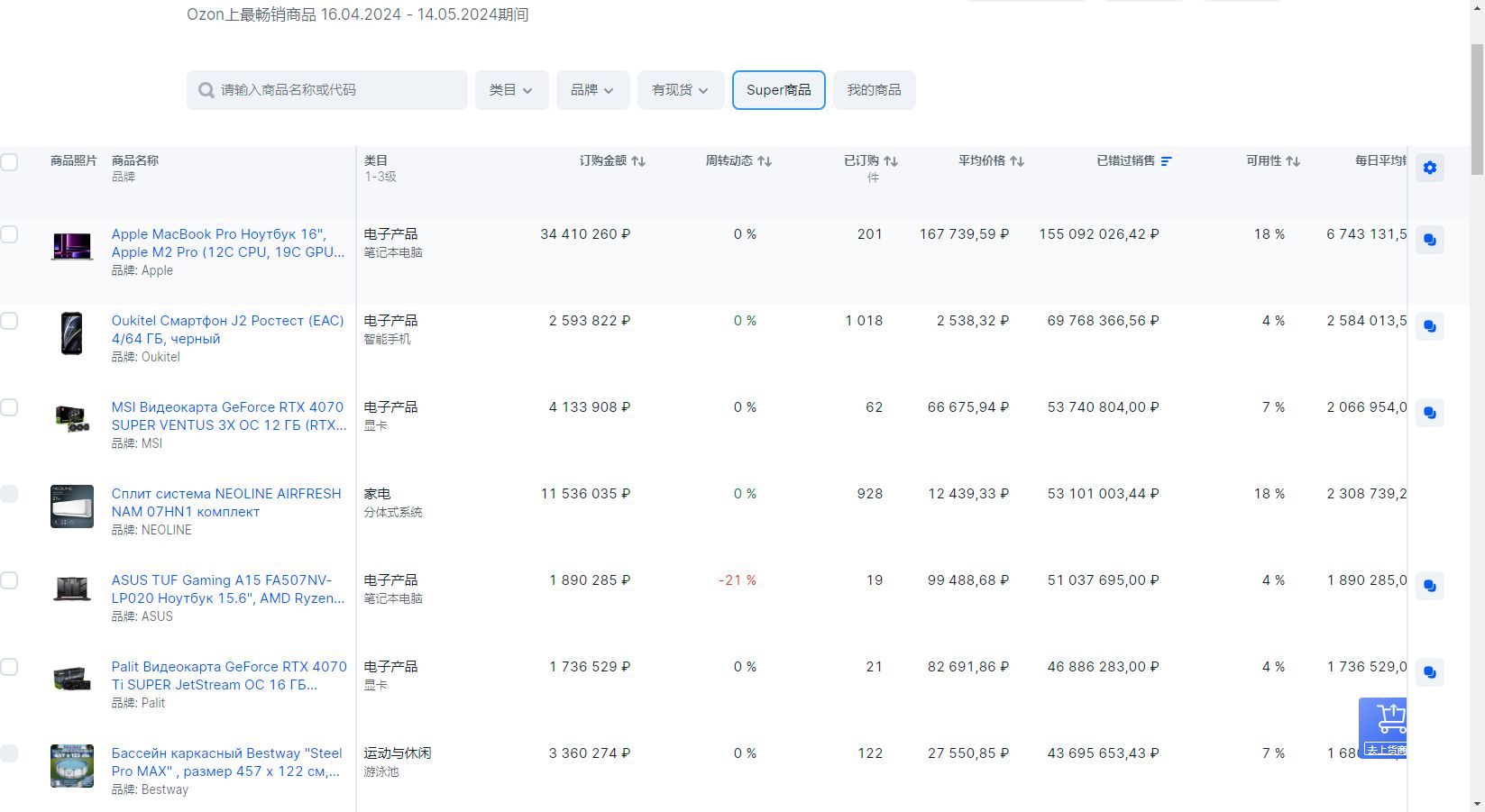Select the 我的商品 filter tab
This screenshot has height=812, width=1485.
pyautogui.click(x=875, y=90)
